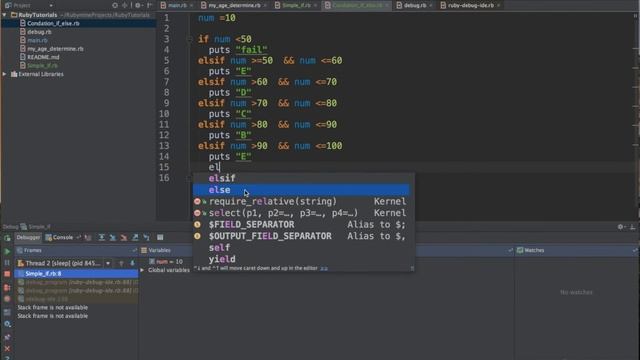Click the Step Out icon
Screen dimensions: 640x360
point(135,238)
